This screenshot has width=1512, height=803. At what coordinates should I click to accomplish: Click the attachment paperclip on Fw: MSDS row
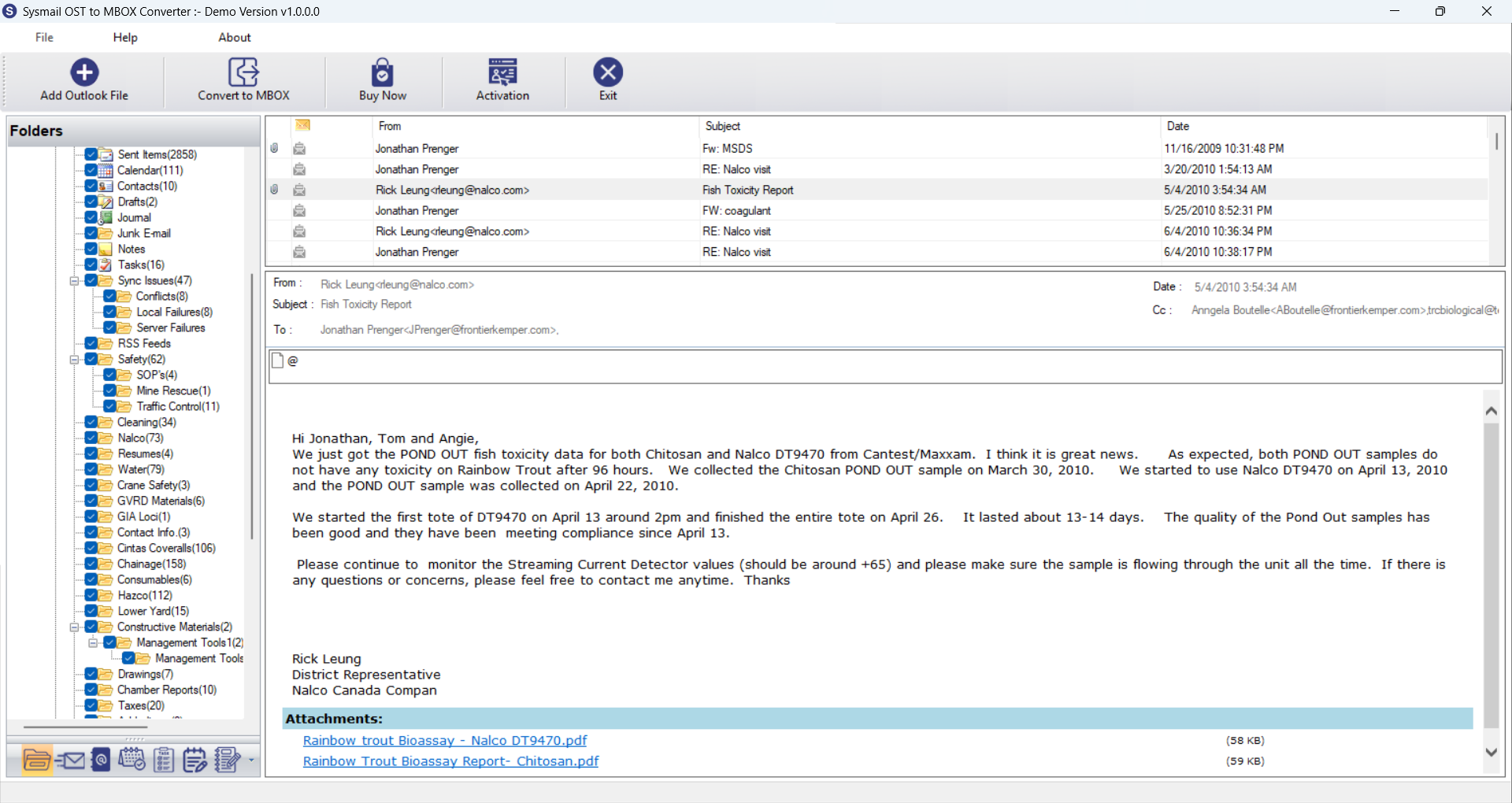(274, 148)
